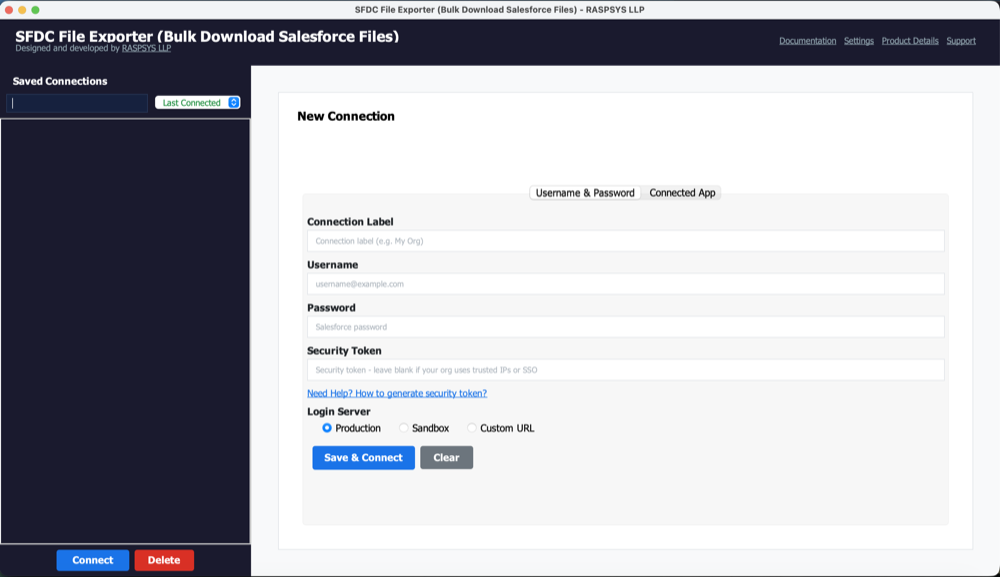The image size is (1000, 577).
Task: Click the Saved Connections heading
Action: [x=60, y=81]
